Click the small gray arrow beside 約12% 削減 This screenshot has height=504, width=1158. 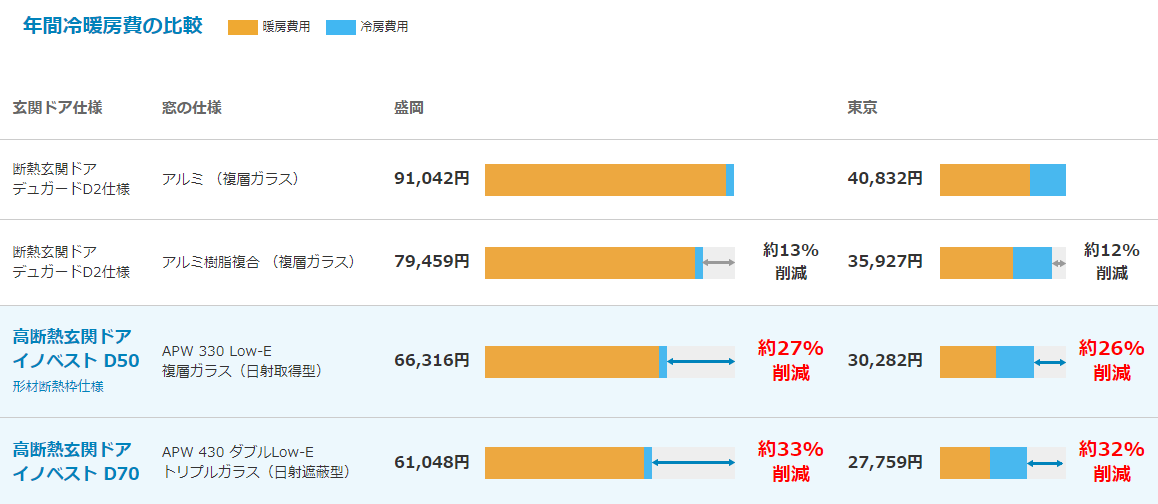click(x=1059, y=263)
